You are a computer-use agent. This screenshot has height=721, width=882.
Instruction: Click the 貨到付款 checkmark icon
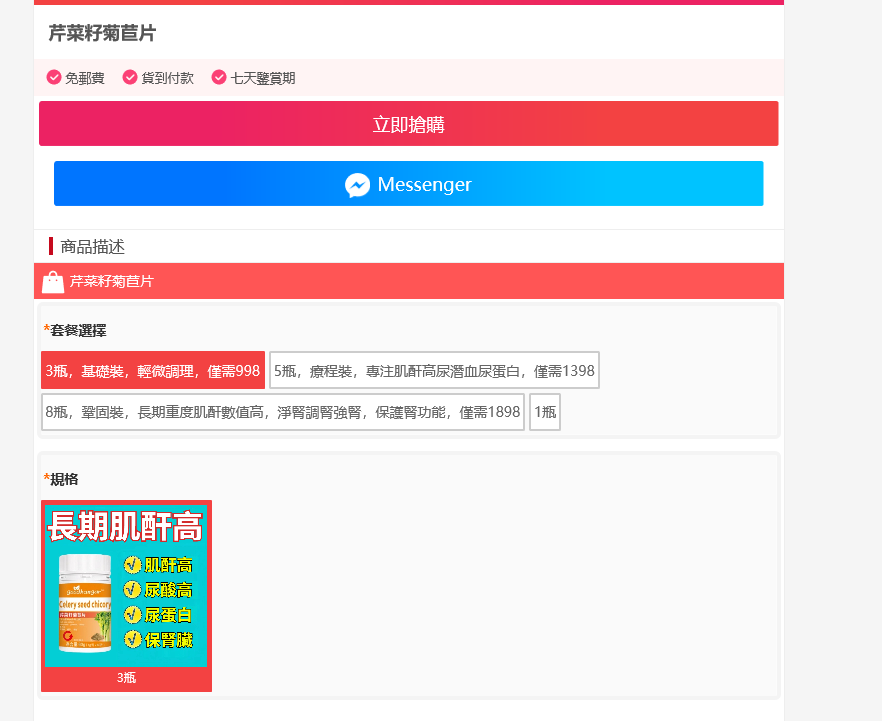click(x=130, y=77)
